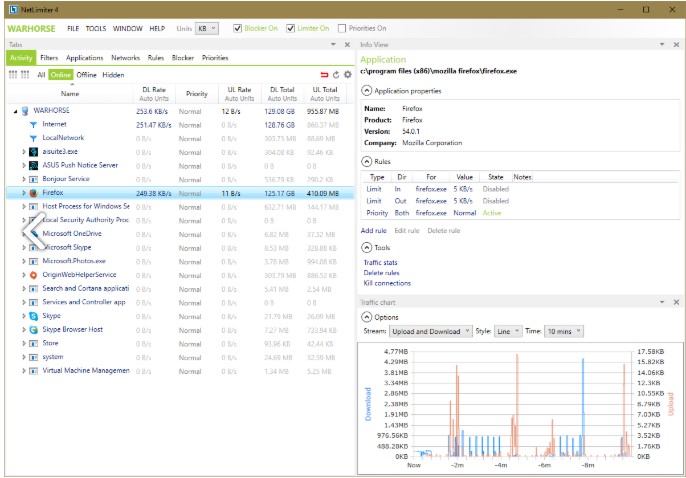Click the Firefox icon in the activity list
Image resolution: width=686 pixels, height=478 pixels.
(34, 193)
